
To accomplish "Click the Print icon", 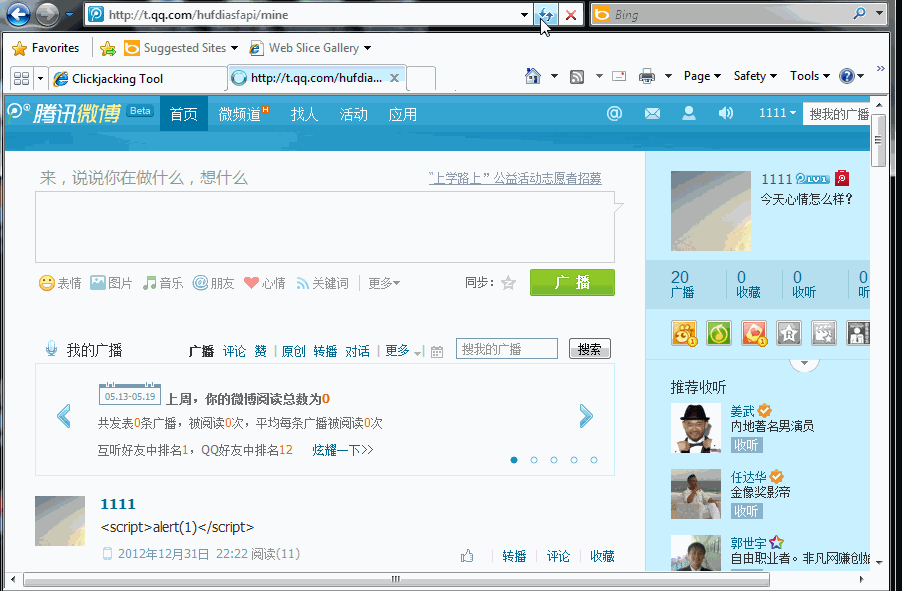I will click(x=647, y=76).
